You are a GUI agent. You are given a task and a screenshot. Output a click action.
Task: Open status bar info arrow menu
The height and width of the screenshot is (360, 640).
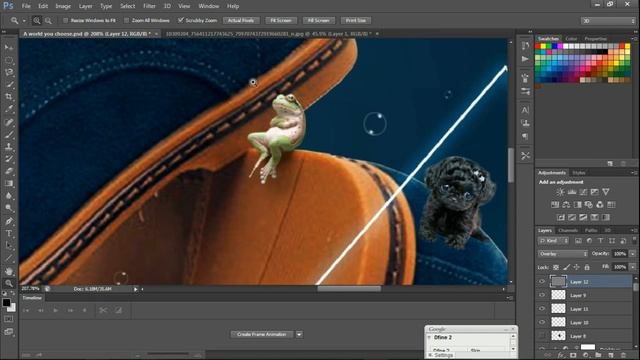[136, 289]
